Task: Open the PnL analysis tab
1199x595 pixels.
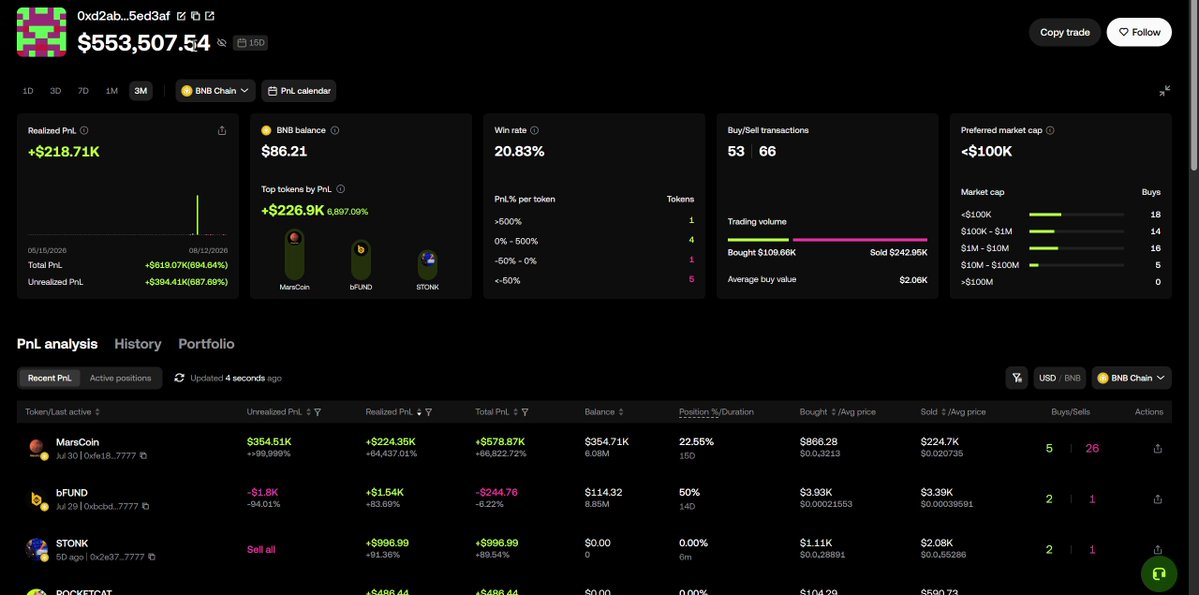Action: (x=57, y=344)
